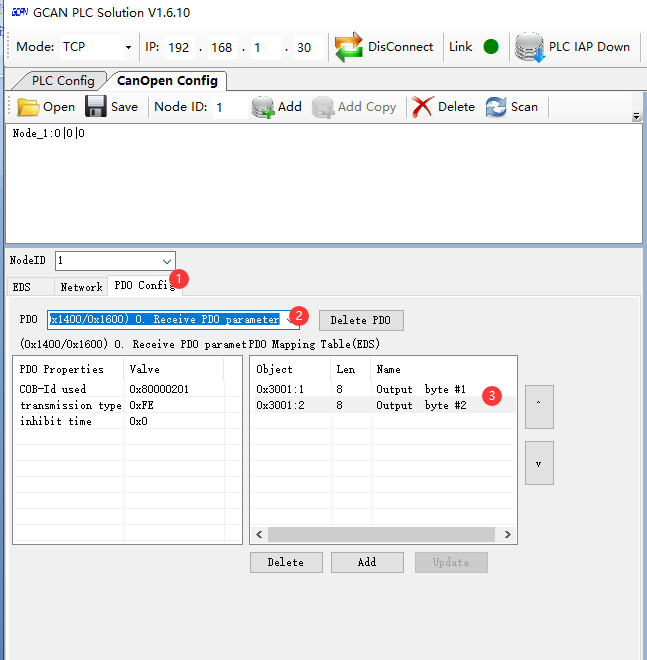Screen dimensions: 647x660
Task: Click the horizontal scrollbar of the mapping table
Action: [383, 535]
